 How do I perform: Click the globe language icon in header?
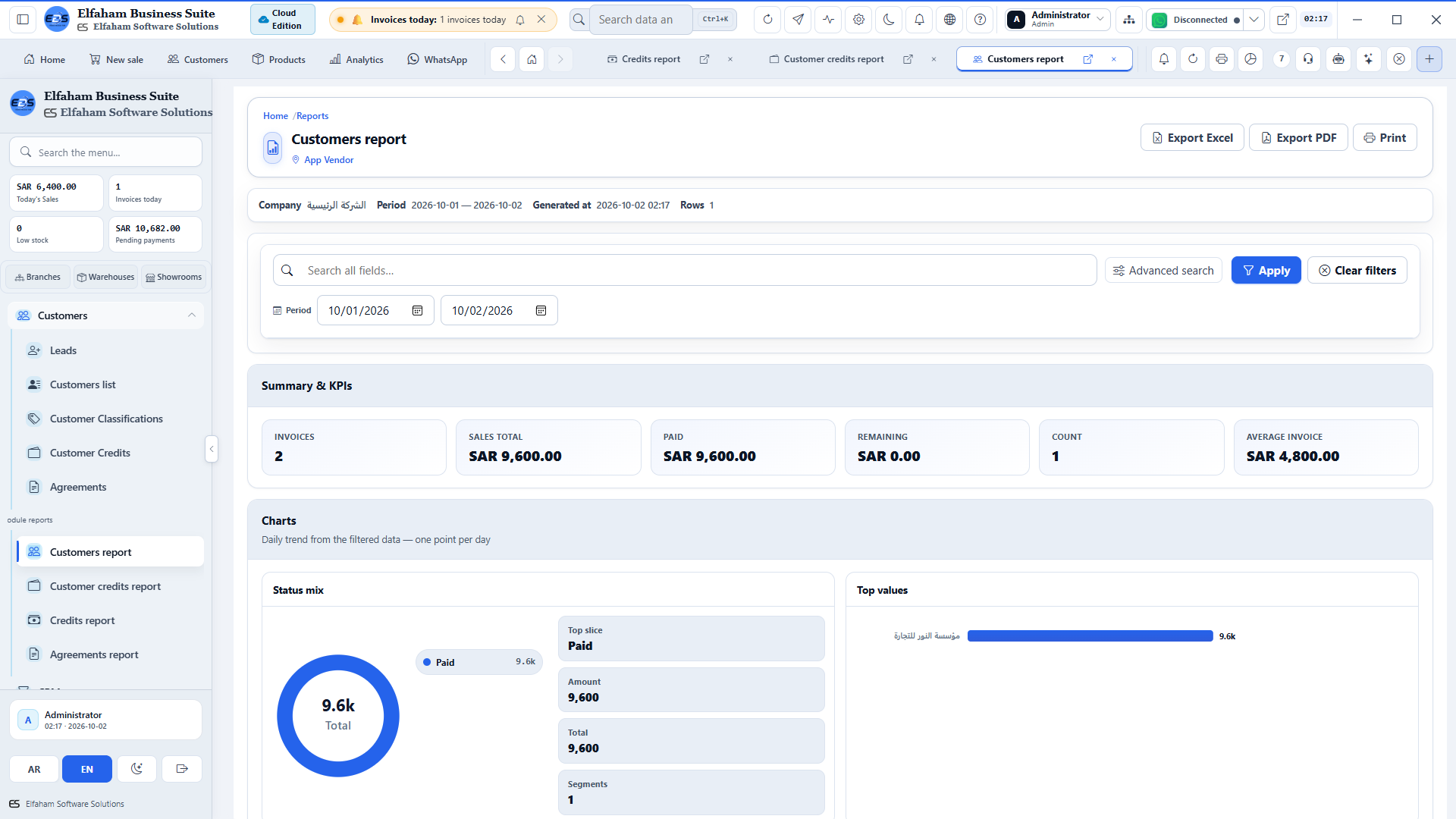949,20
